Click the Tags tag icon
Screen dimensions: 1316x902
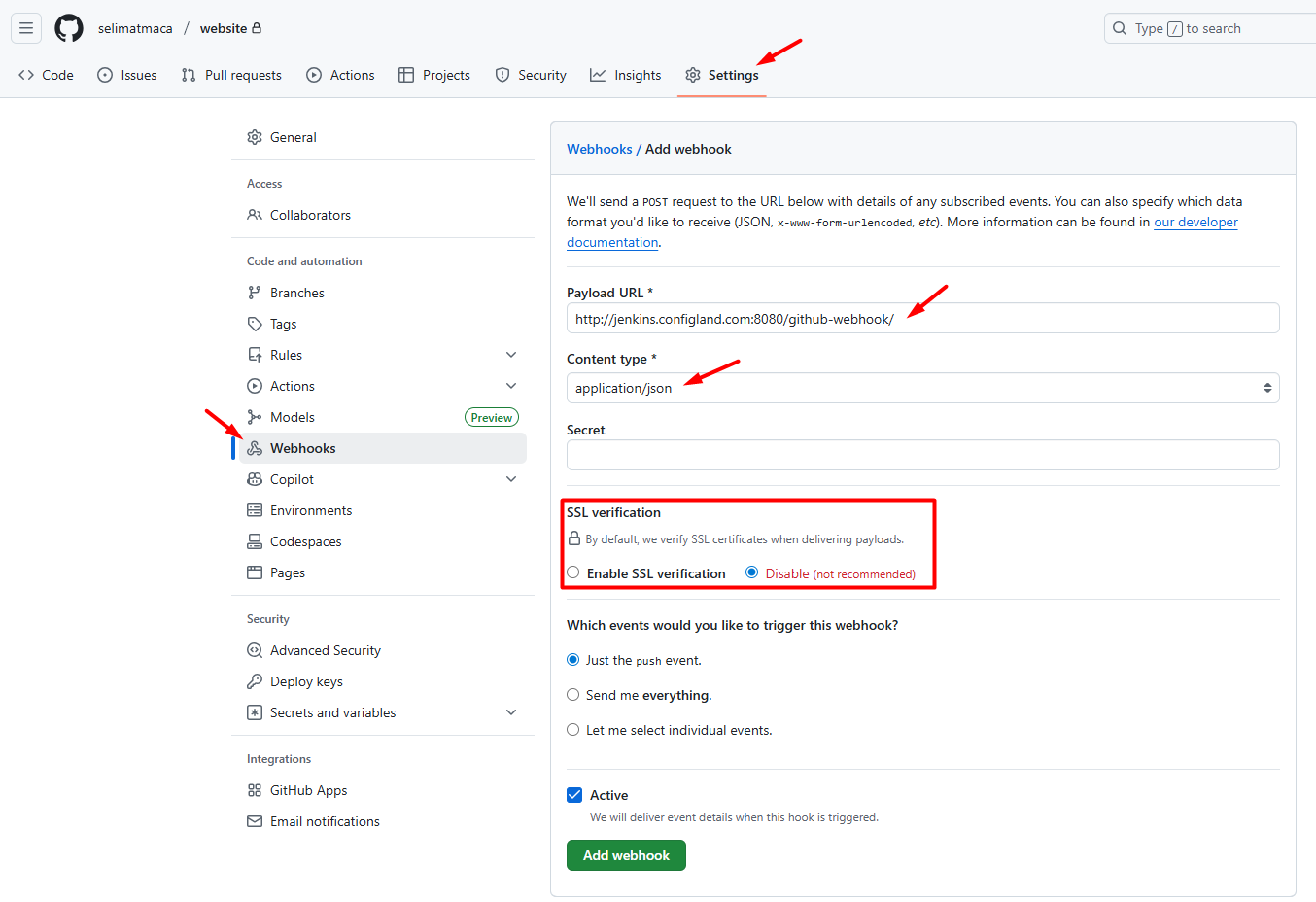click(x=255, y=324)
